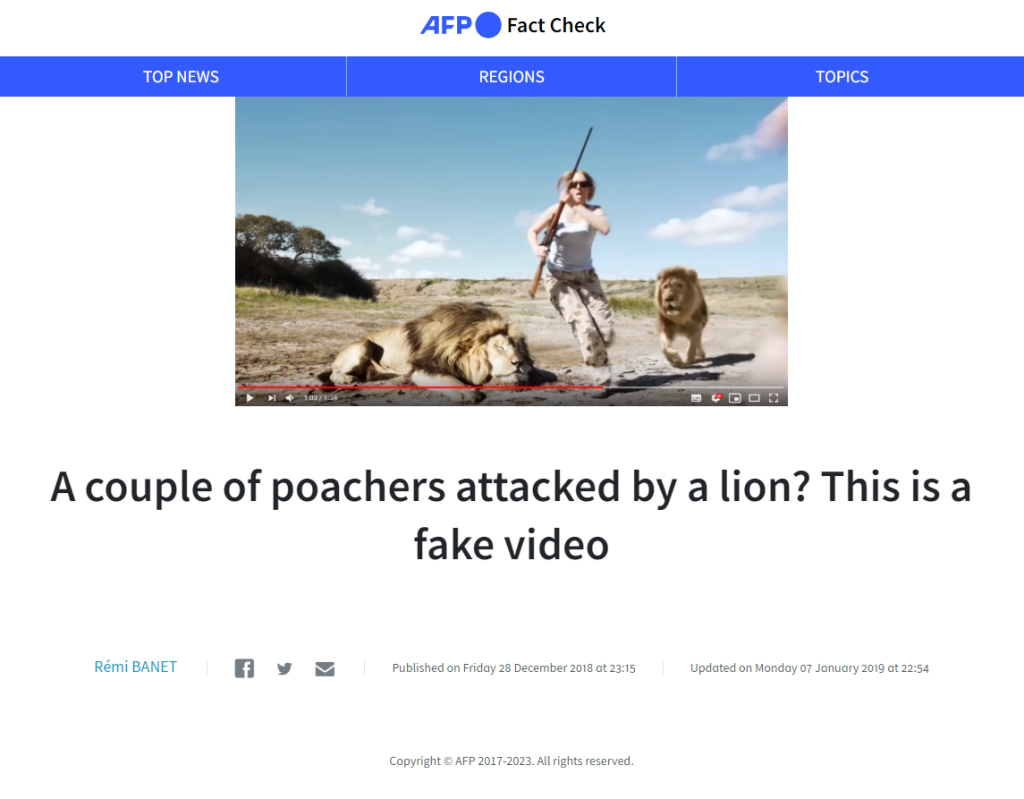This screenshot has height=799, width=1024.
Task: Open the TOP NEWS menu
Action: [x=181, y=76]
